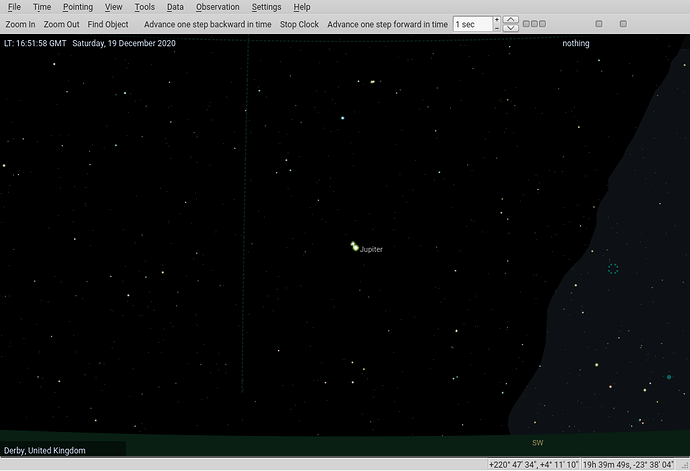The image size is (690, 471).
Task: Open the View menu
Action: pos(113,7)
